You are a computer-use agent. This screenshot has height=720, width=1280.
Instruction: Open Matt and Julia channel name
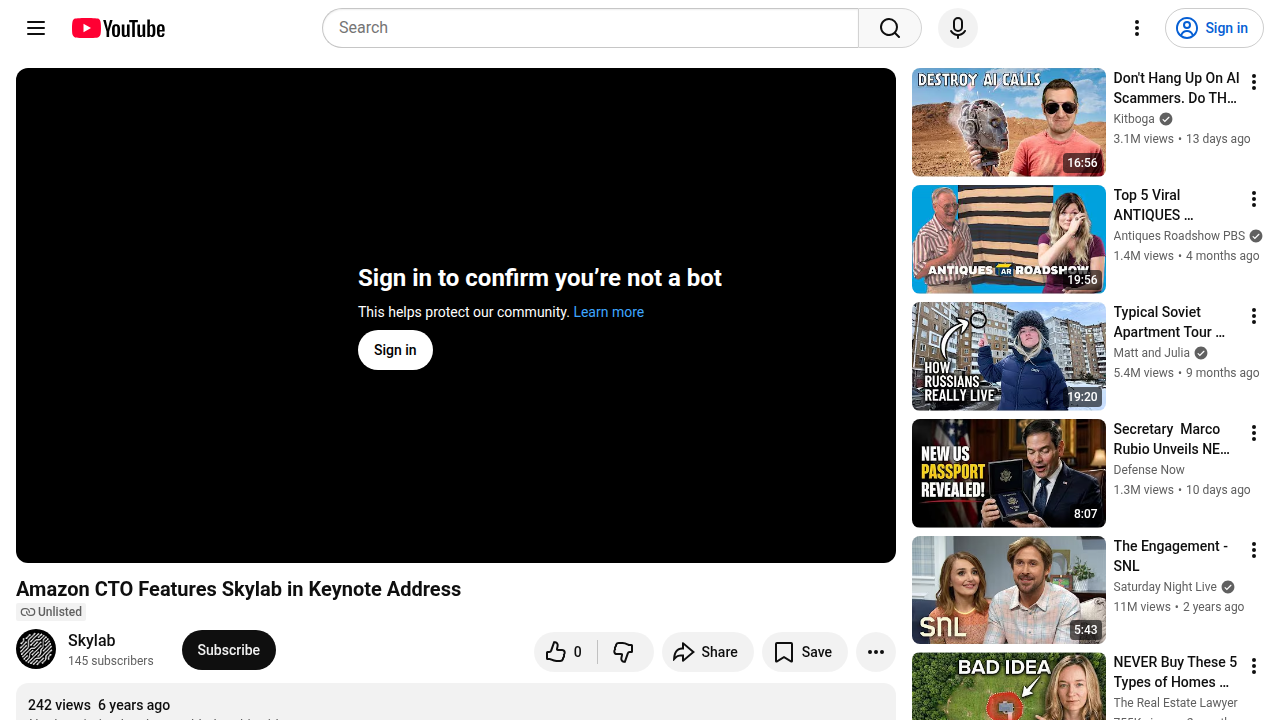tap(1151, 353)
